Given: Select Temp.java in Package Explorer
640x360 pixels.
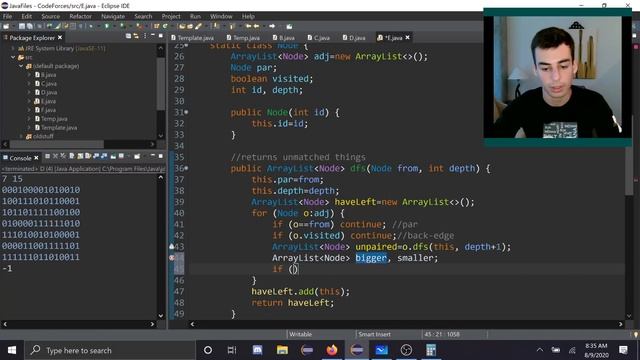Looking at the screenshot, I should (x=51, y=119).
